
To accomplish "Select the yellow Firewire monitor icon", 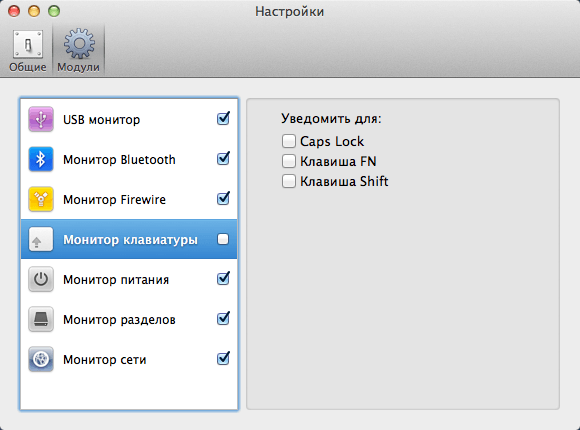I will coord(41,199).
